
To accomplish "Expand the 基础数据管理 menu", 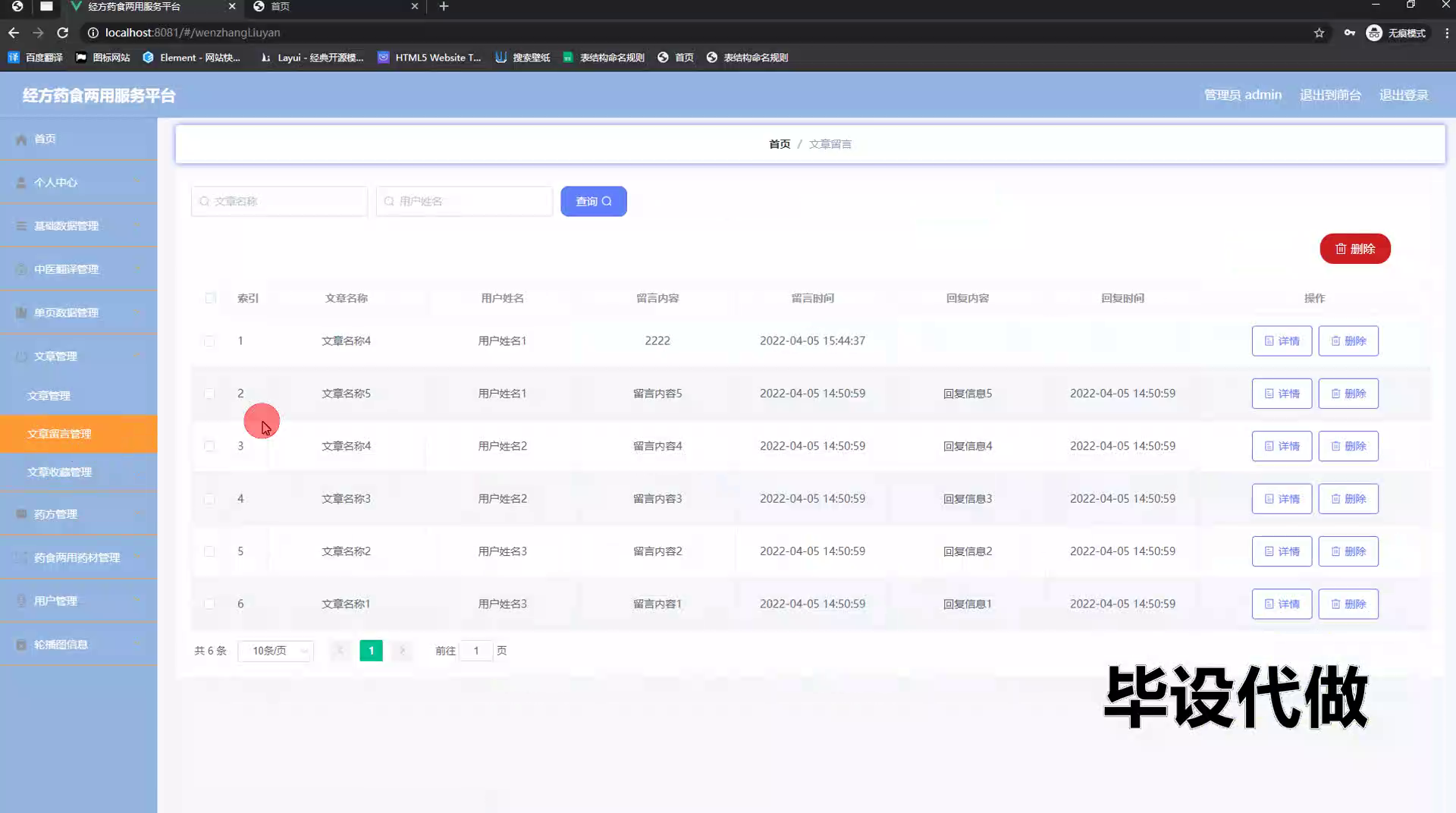I will pyautogui.click(x=137, y=225).
